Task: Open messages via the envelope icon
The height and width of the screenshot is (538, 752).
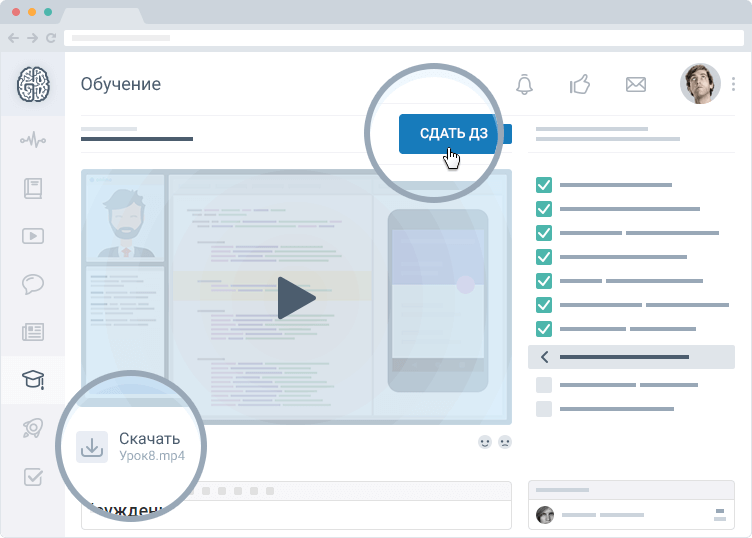Action: pos(635,85)
